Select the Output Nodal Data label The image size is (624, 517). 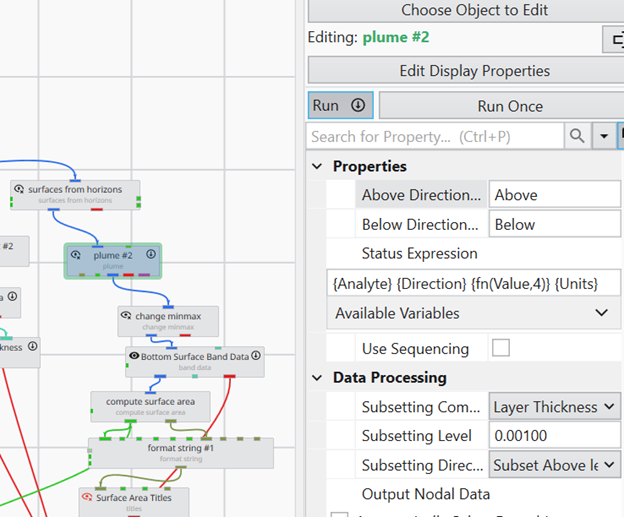click(426, 494)
